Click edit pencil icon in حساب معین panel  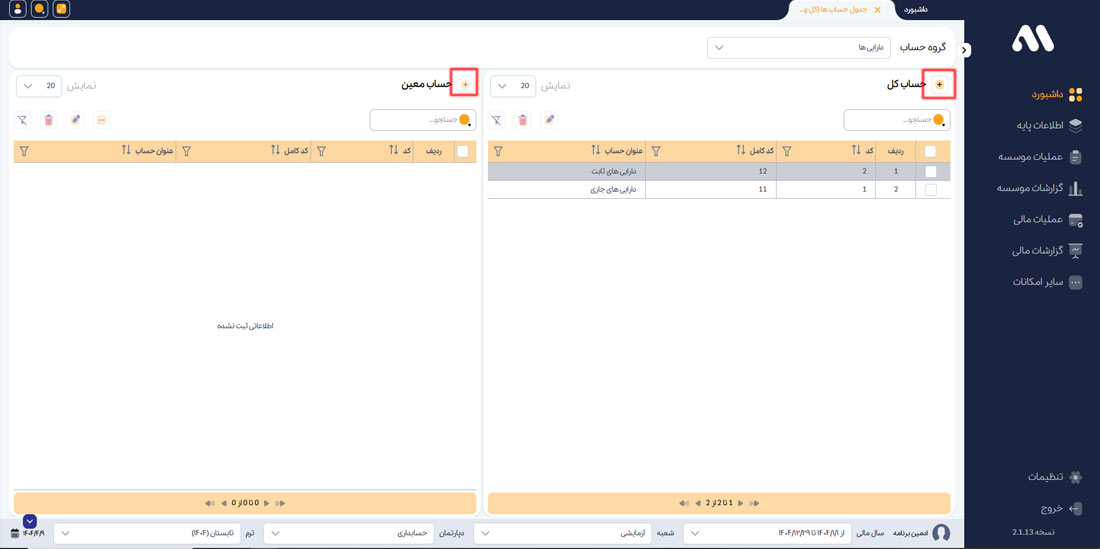(75, 120)
